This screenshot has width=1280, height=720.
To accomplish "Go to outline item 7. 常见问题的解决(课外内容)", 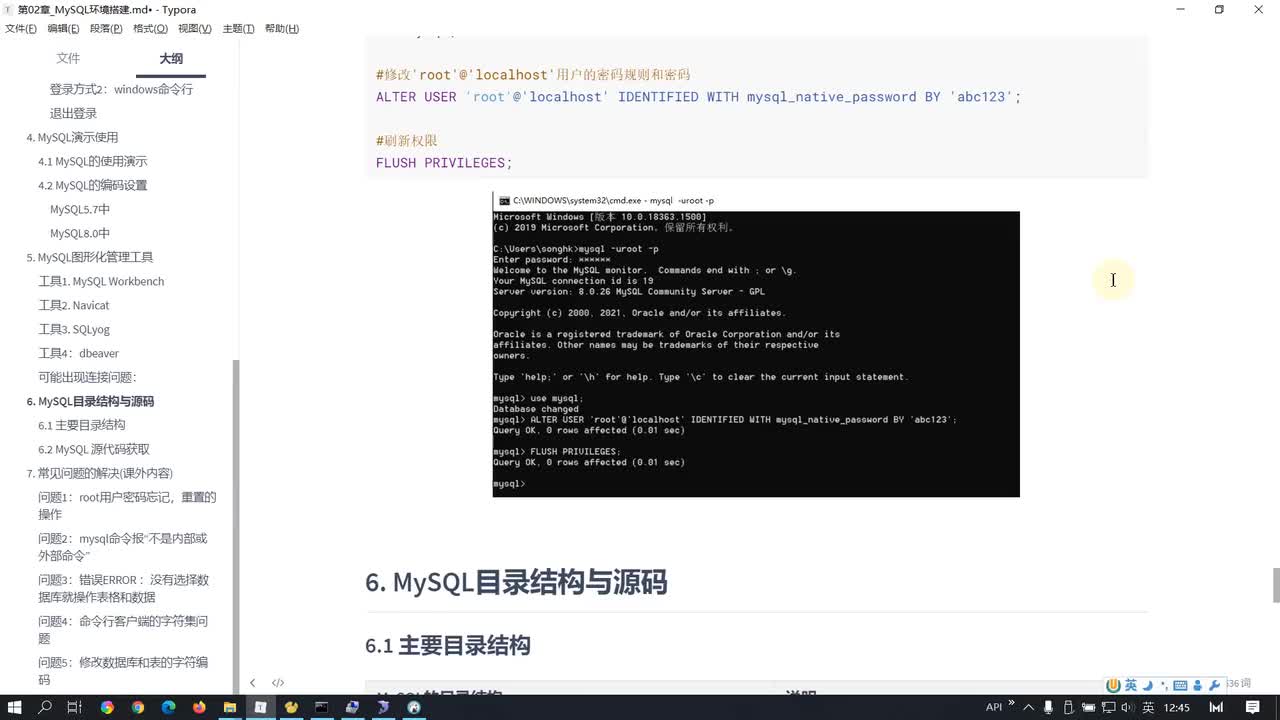I will coord(99,473).
